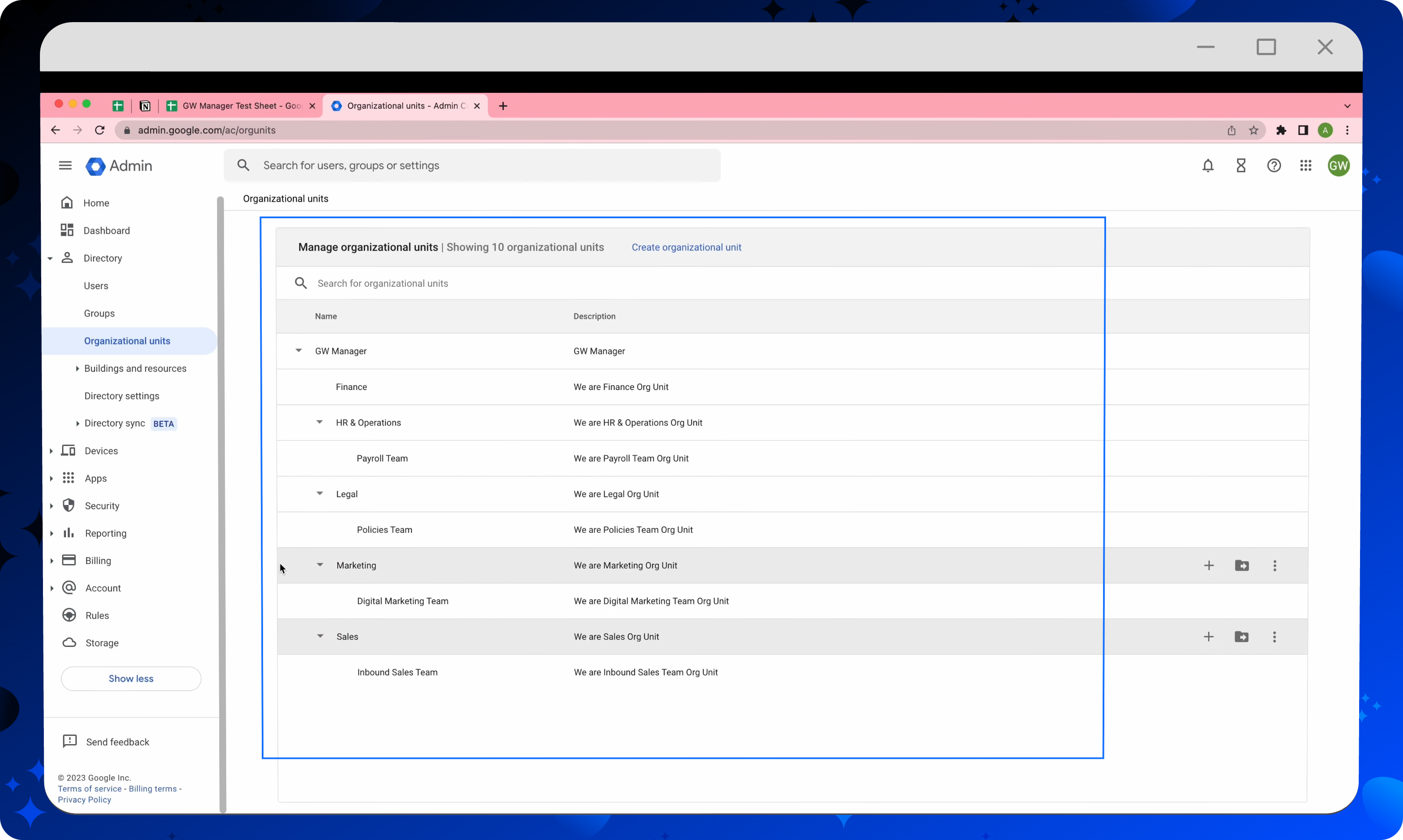Bookmark this page with star icon
This screenshot has width=1403, height=840.
coord(1254,131)
